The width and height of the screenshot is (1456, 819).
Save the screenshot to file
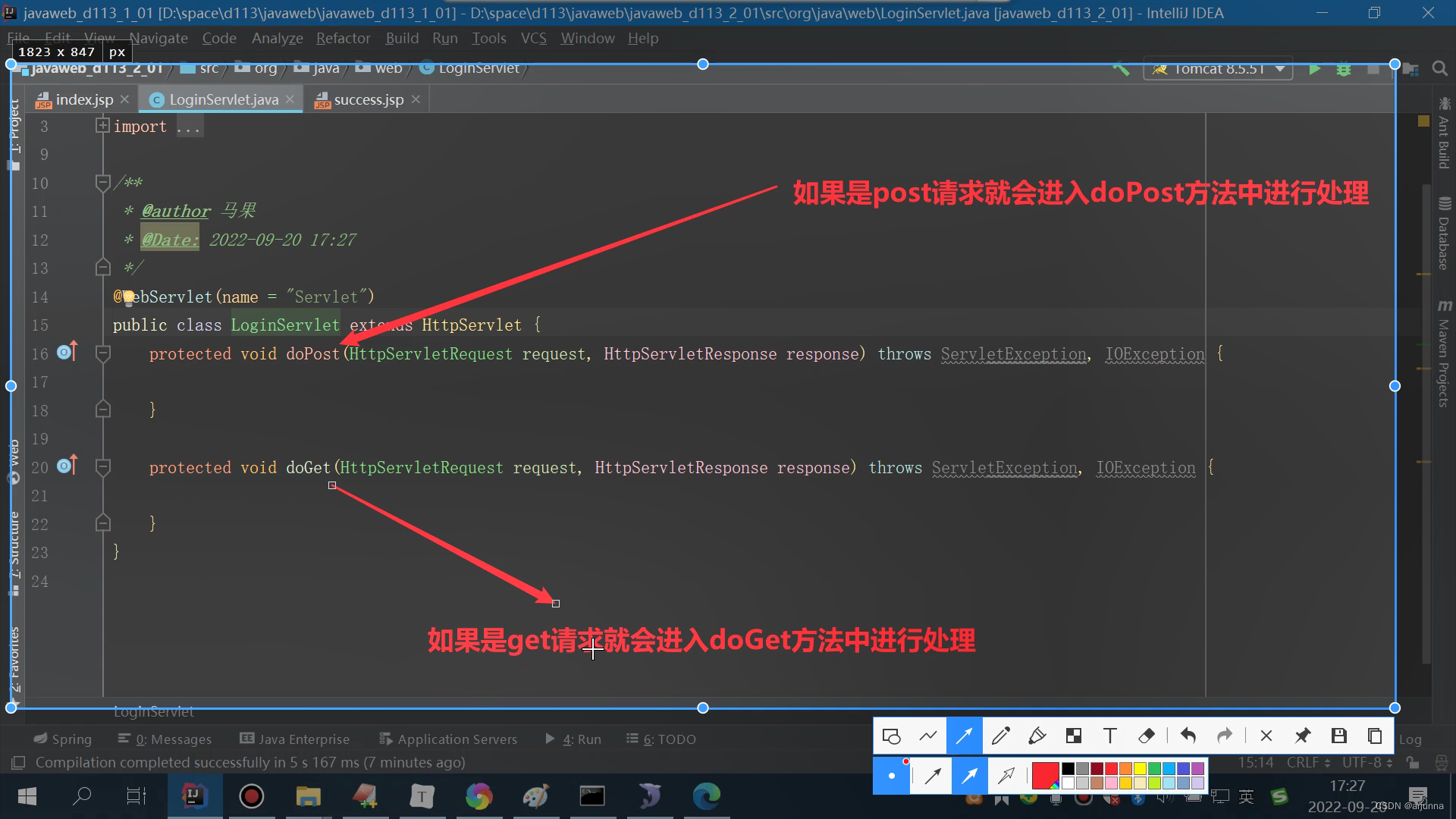click(x=1338, y=736)
